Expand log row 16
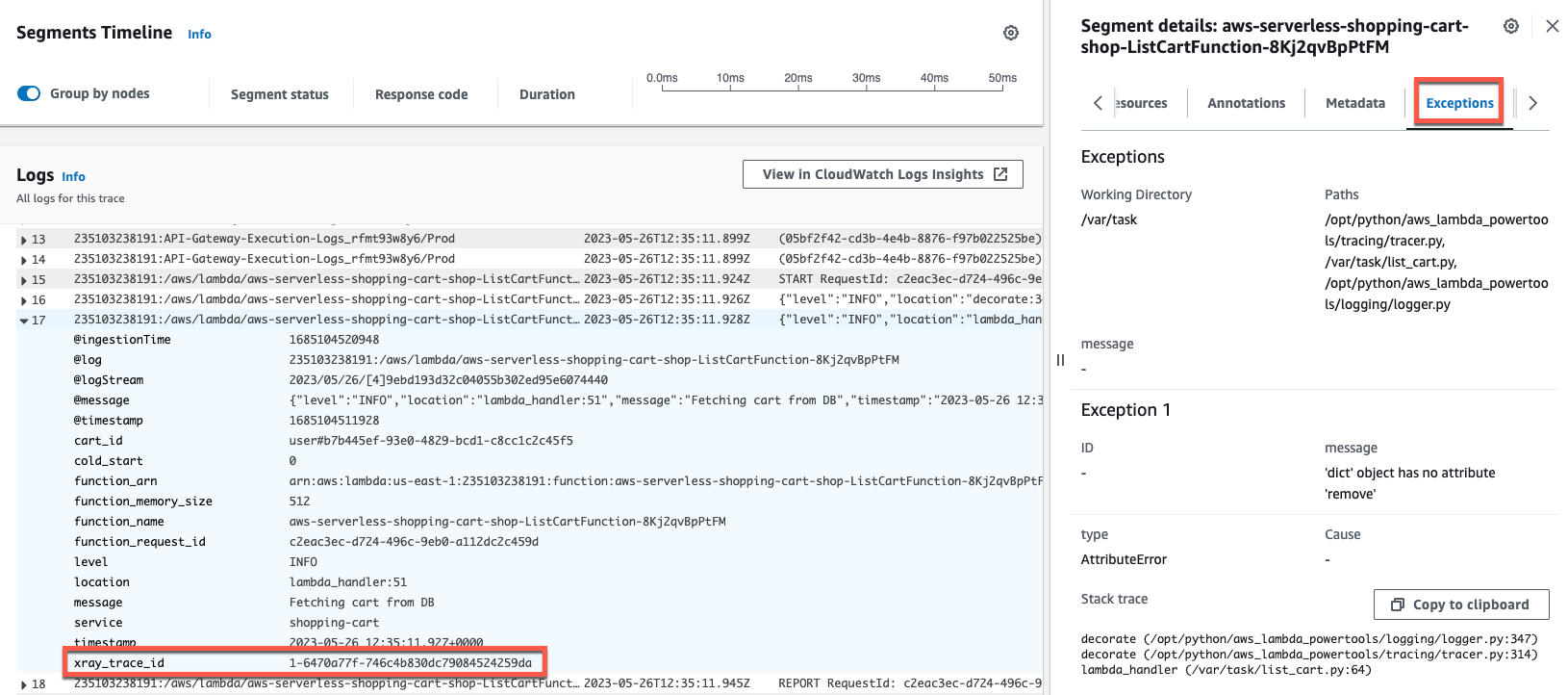 pos(24,299)
